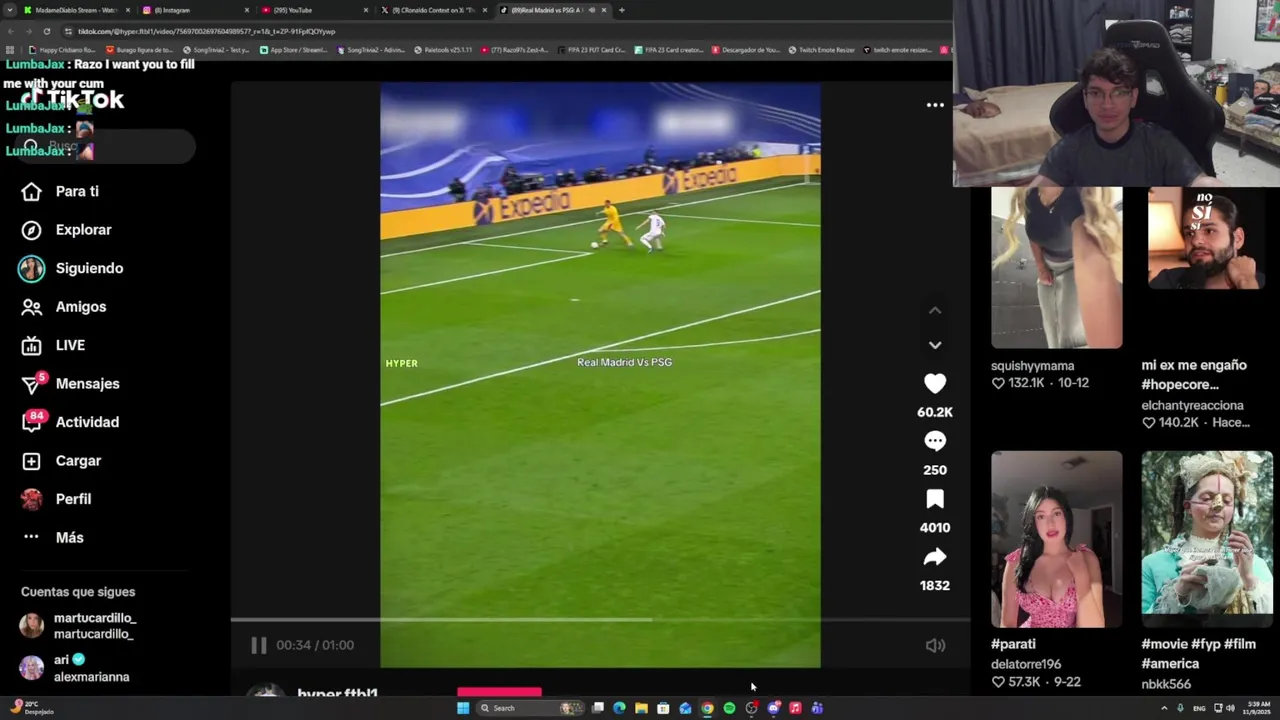This screenshot has height=720, width=1280.
Task: Like the video with heart icon
Action: coord(935,384)
